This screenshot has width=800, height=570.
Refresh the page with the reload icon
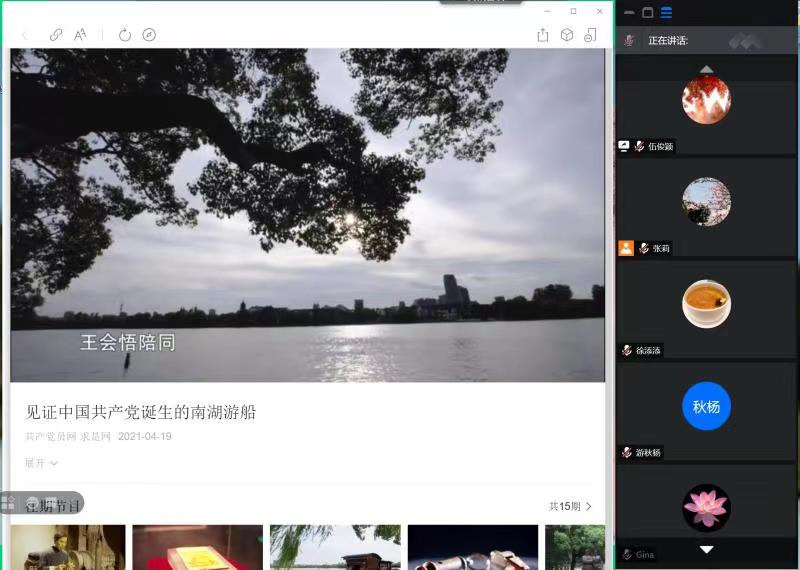pyautogui.click(x=125, y=35)
